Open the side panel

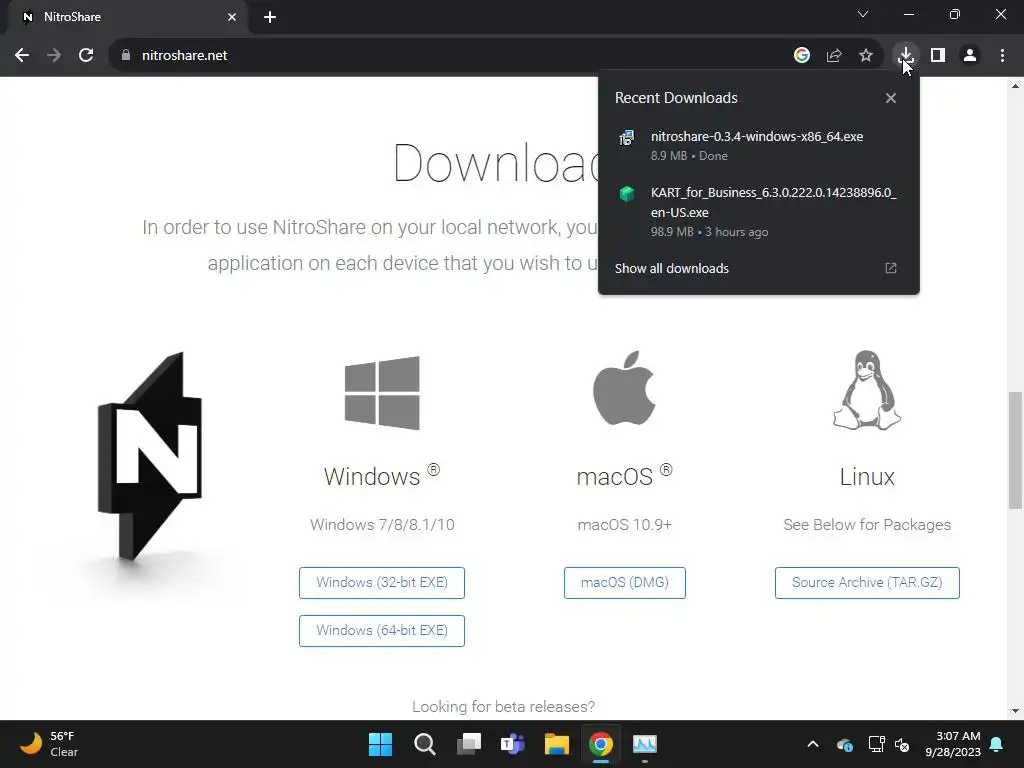[938, 56]
